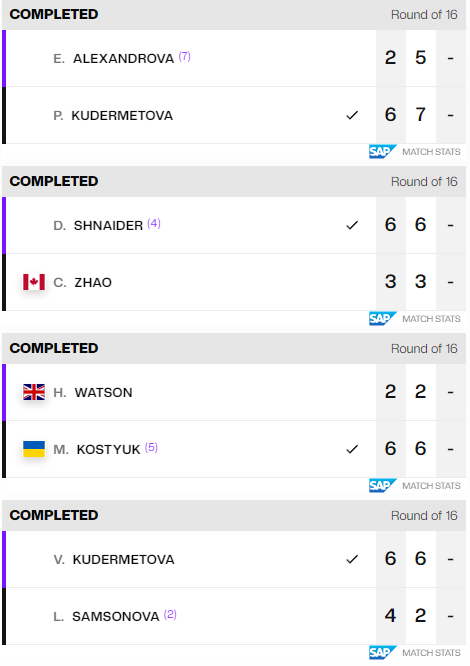Click winner checkmark next to D. Shnaider
This screenshot has width=470, height=666.
352,225
